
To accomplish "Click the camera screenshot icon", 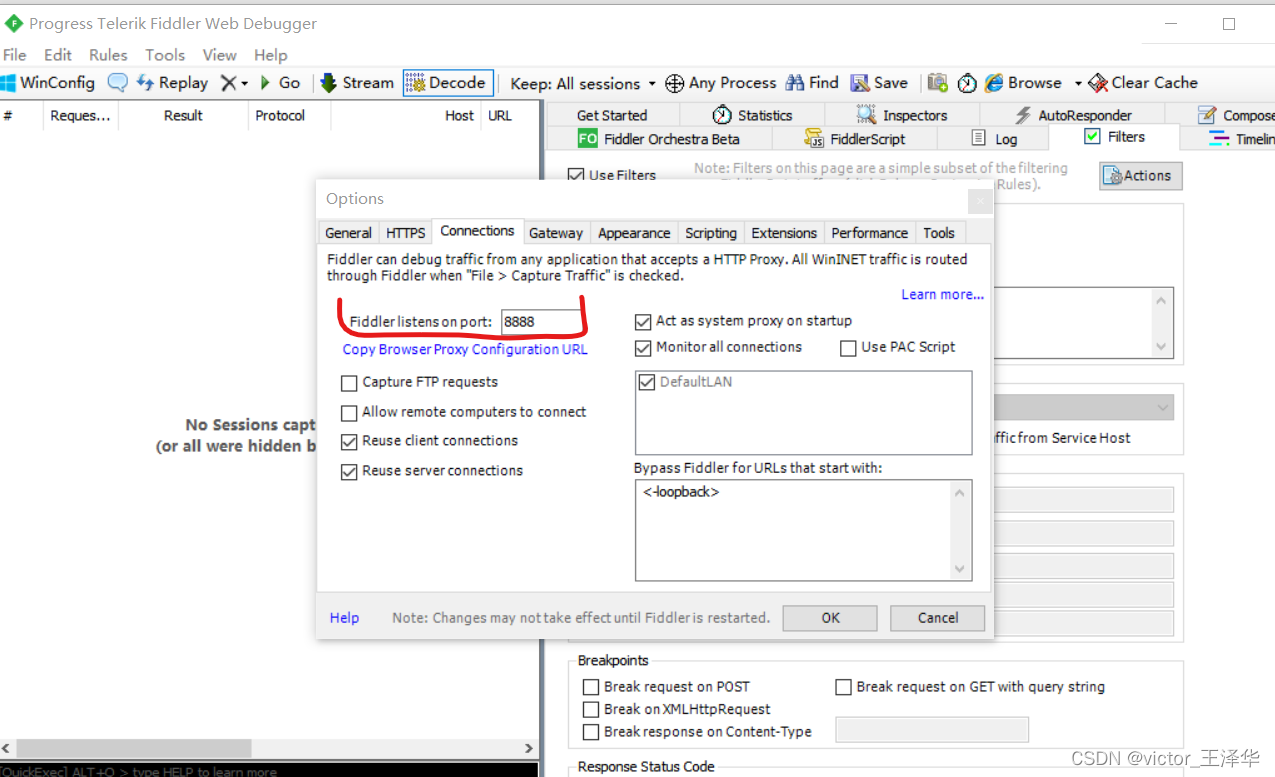I will (x=937, y=83).
